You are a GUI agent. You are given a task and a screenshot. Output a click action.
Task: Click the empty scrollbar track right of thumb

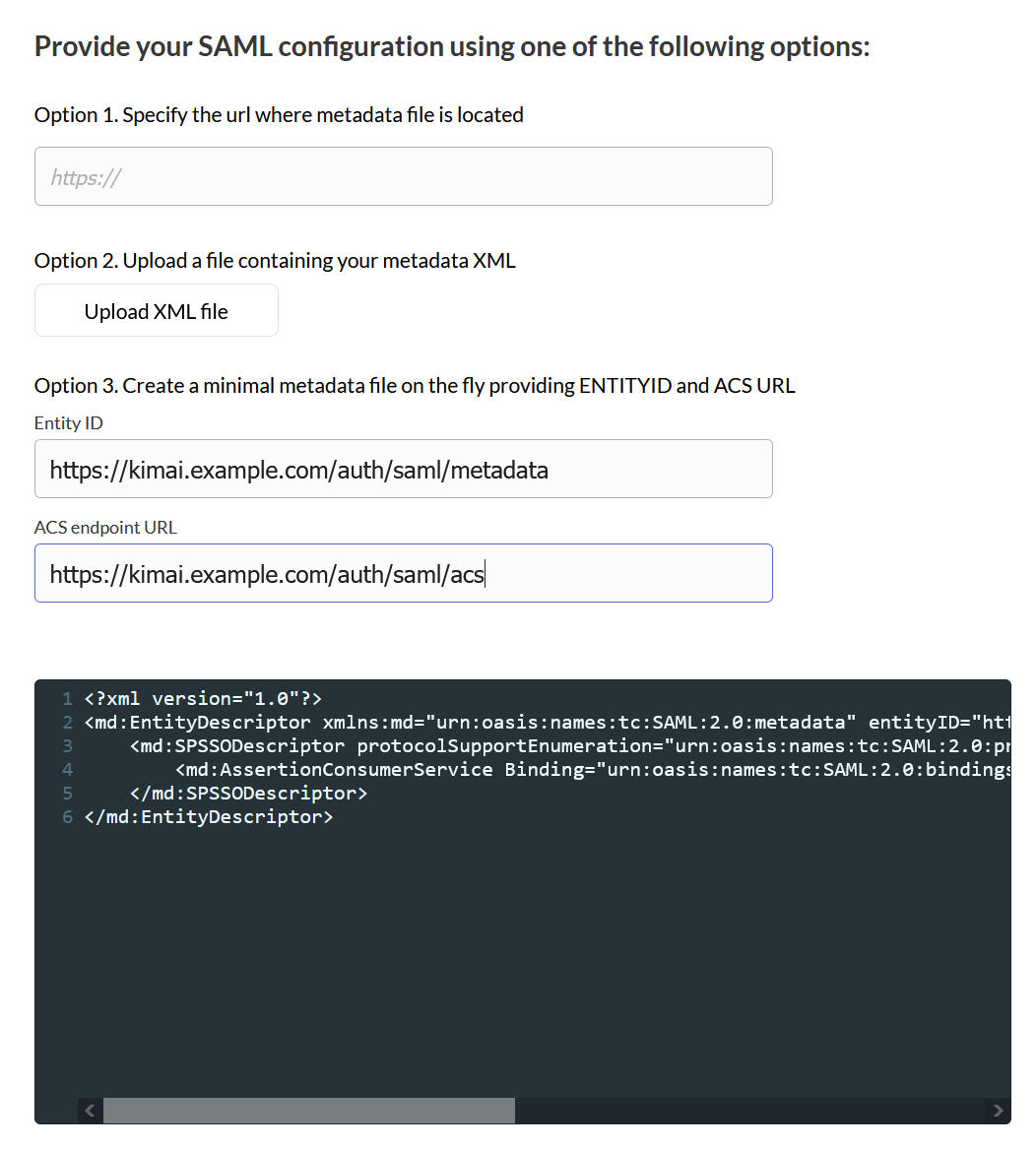tap(748, 1111)
